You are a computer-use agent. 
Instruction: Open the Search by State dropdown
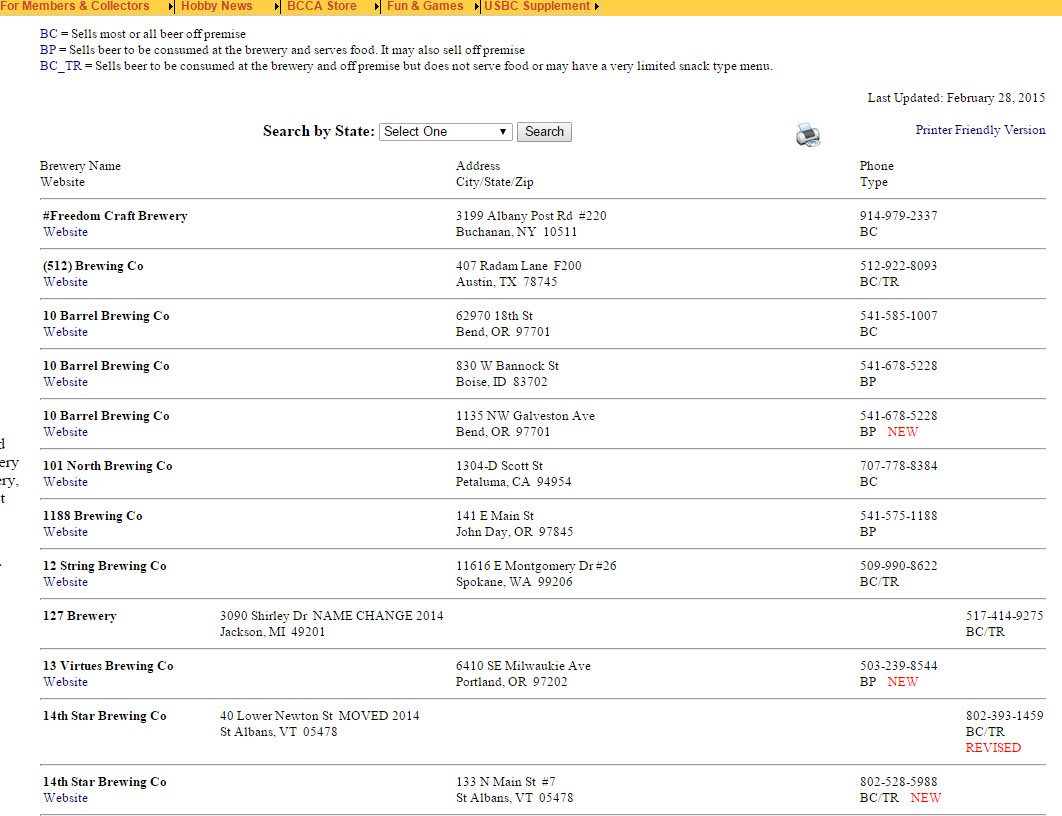[446, 131]
